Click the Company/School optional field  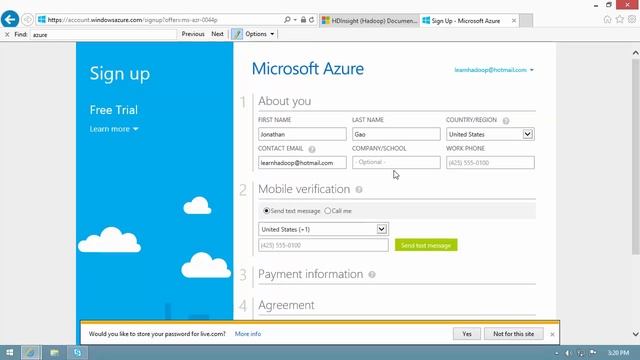(396, 162)
